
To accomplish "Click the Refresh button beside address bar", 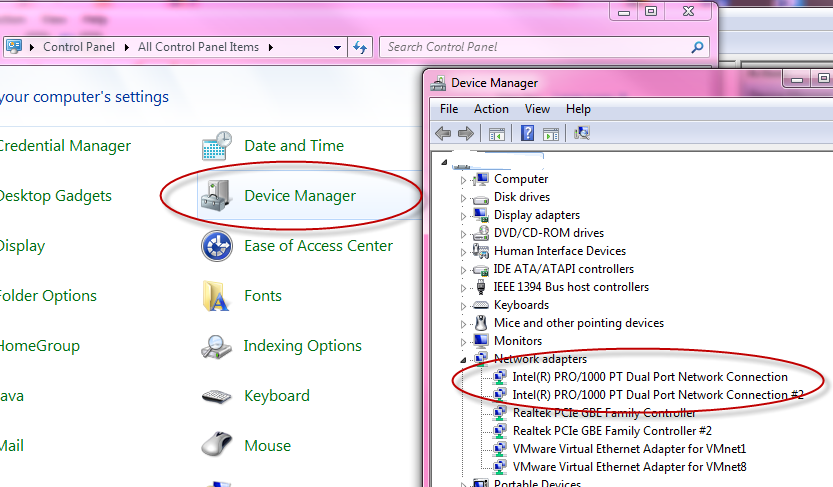I will [x=360, y=47].
